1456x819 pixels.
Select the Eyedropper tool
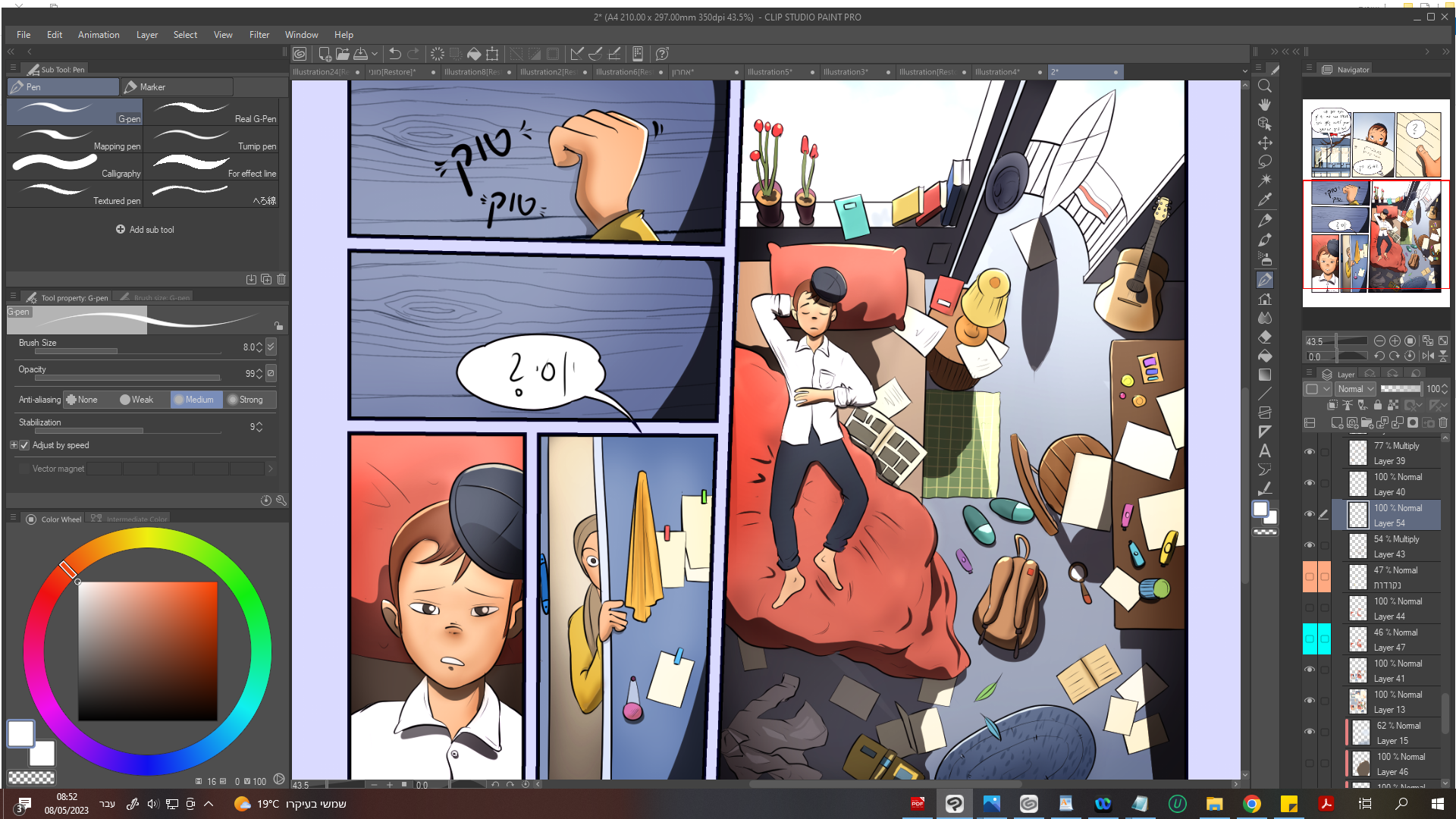(x=1264, y=200)
